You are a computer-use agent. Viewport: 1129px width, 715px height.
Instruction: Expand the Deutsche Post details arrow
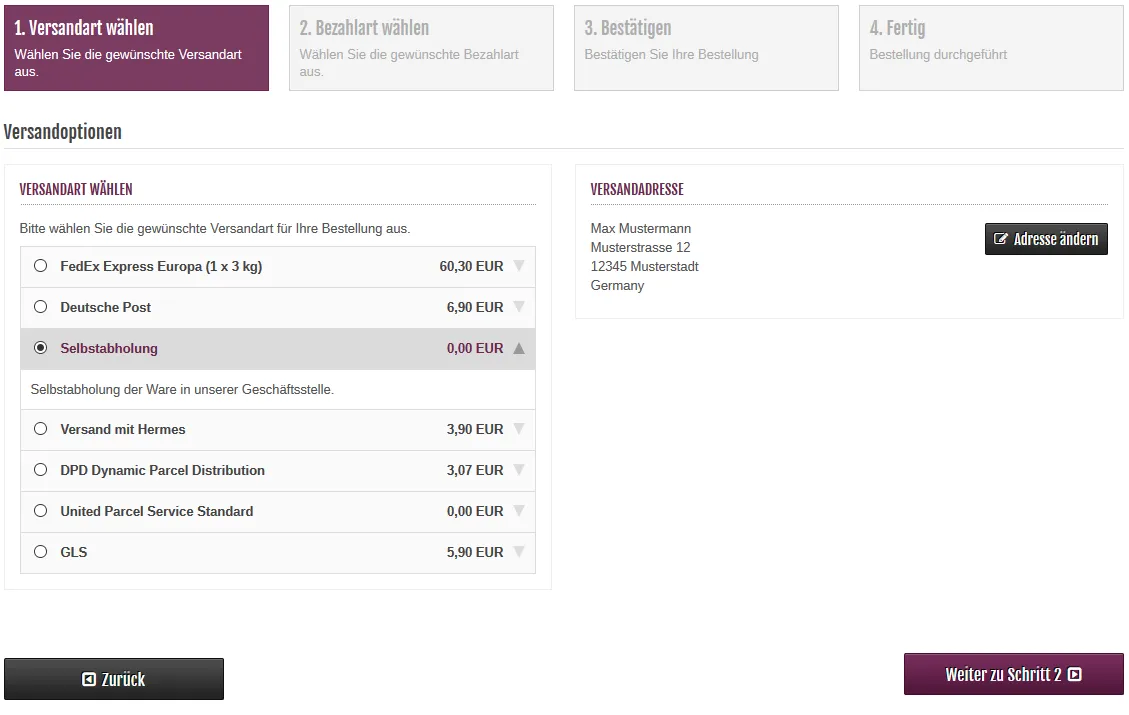coord(518,307)
